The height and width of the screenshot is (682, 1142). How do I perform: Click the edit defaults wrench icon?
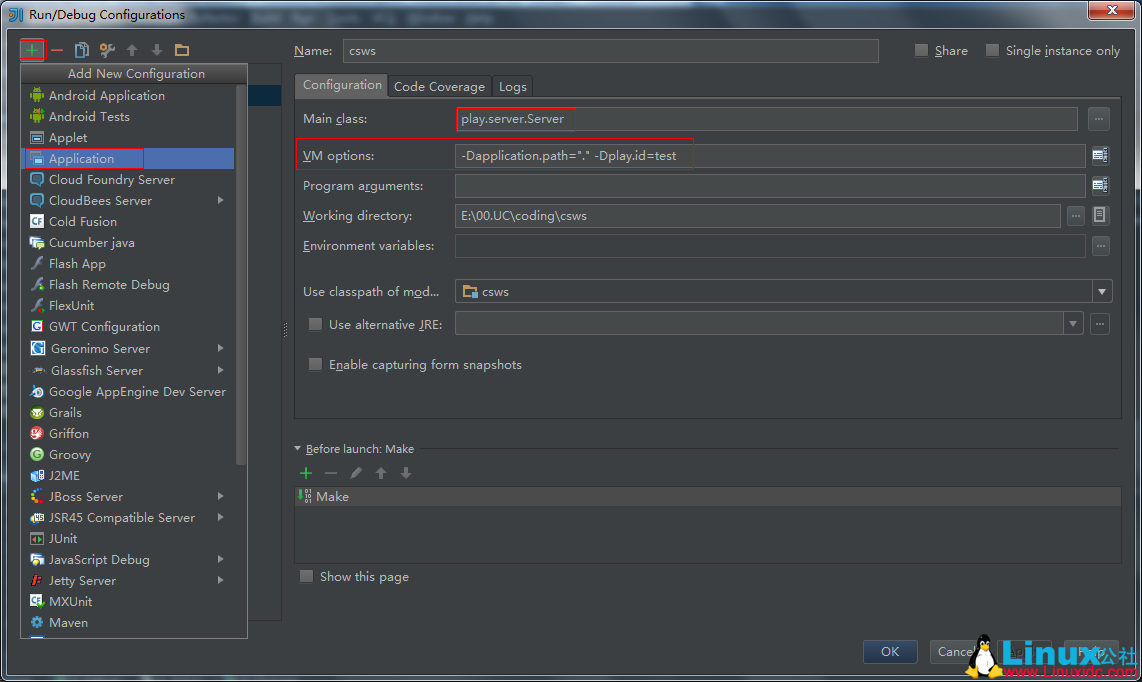coord(107,50)
